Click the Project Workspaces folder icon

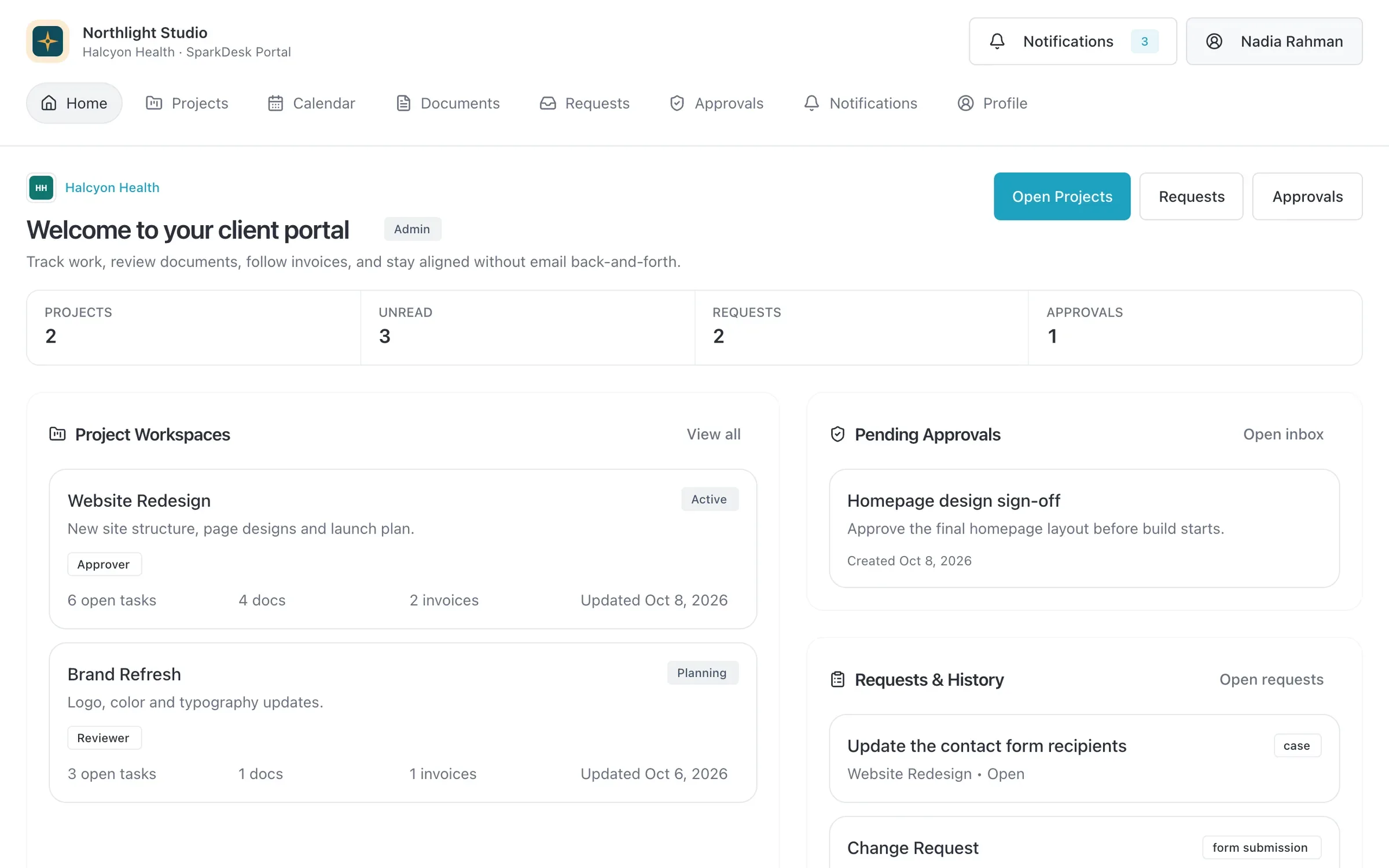pos(57,434)
